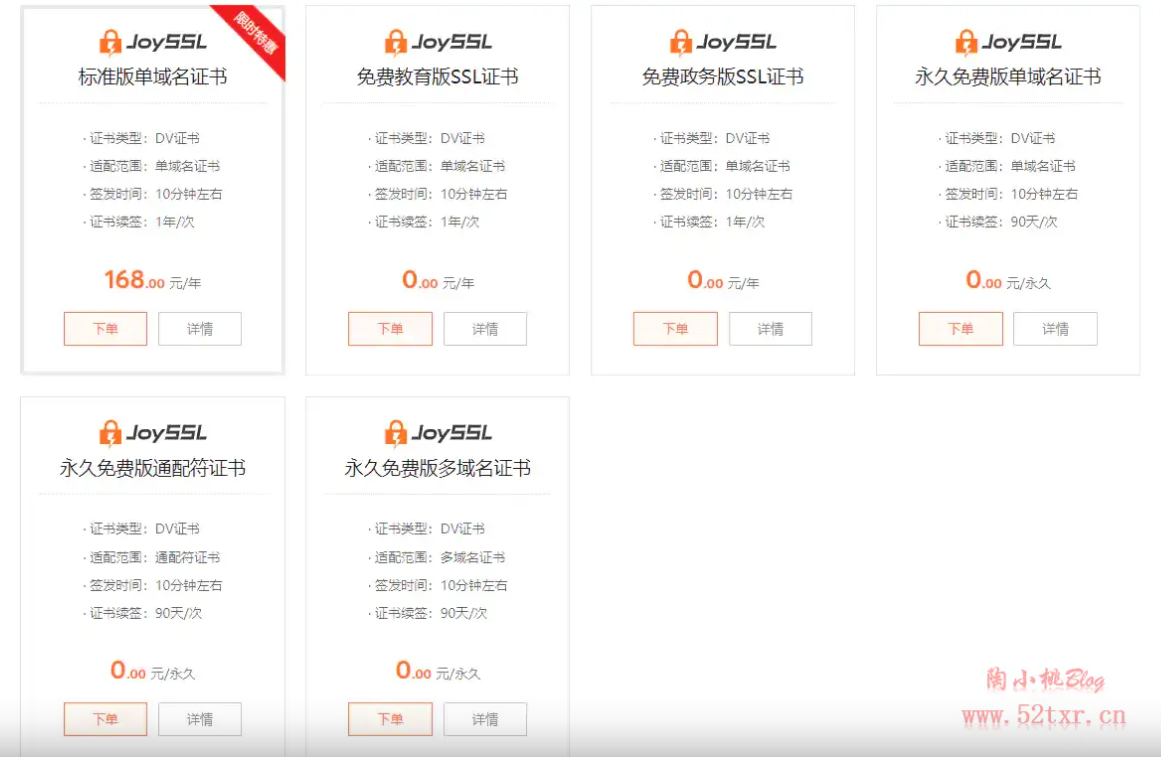Click JoySSL logo on 标准版单域名证书 card
Viewport: 1161px width, 757px height.
(153, 42)
